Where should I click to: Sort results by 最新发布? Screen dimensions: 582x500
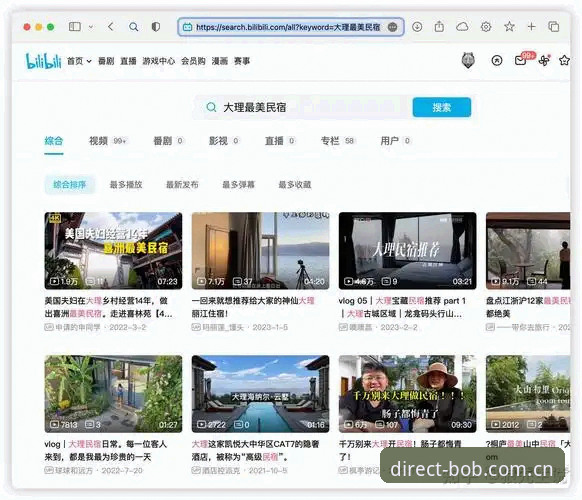pos(182,184)
